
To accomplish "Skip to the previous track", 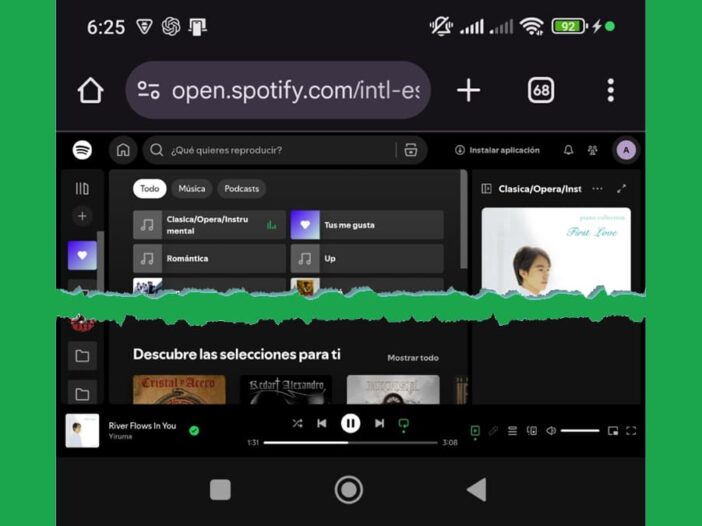I will click(321, 423).
